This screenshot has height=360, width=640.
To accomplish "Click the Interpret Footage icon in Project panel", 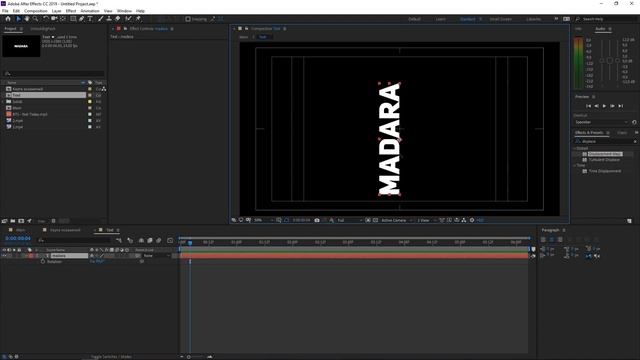I will 4,221.
